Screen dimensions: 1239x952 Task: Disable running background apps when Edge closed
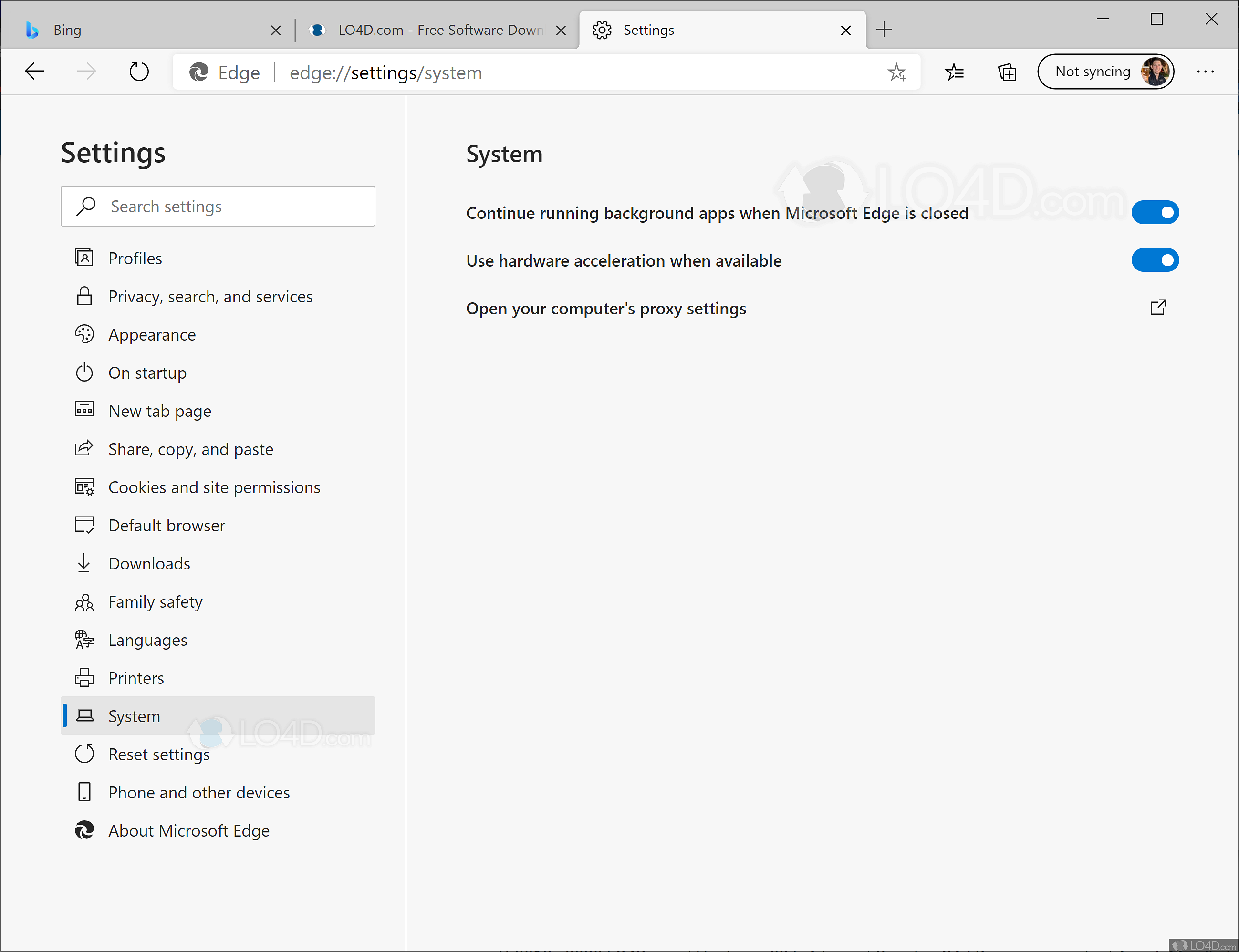tap(1155, 213)
